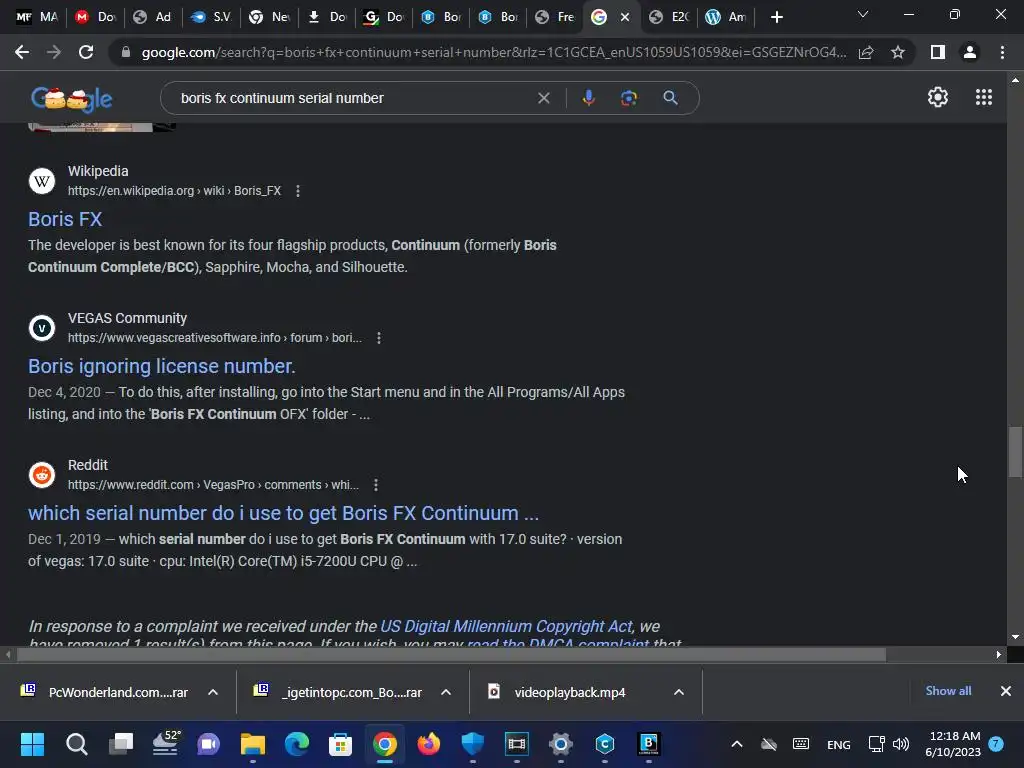This screenshot has height=768, width=1024.
Task: Click the Windows Start button
Action: tap(32, 744)
